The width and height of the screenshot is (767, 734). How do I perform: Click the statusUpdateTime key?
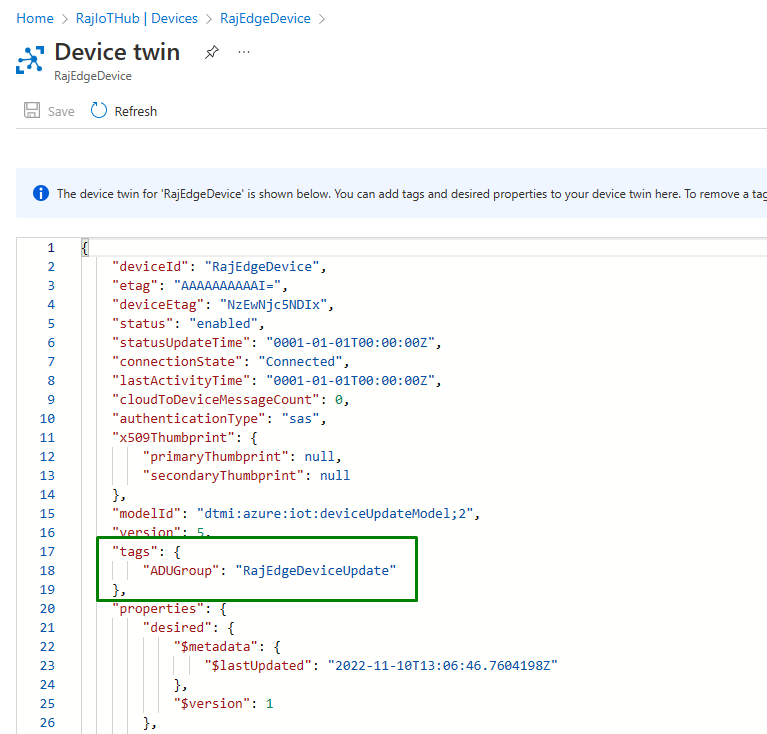pos(181,343)
